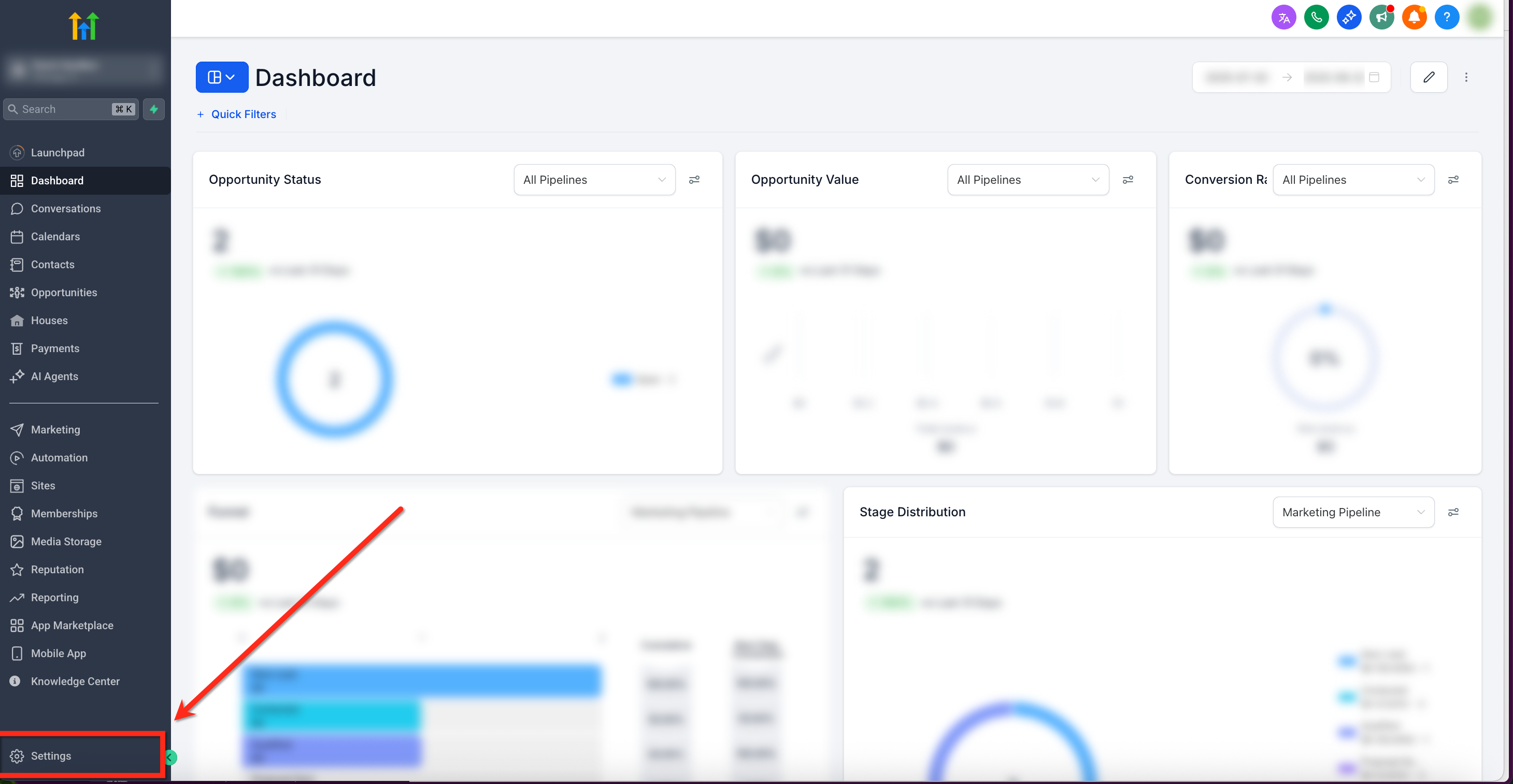Expand Opportunity Status All Pipelines dropdown
Viewport: 1513px width, 784px height.
click(x=594, y=180)
